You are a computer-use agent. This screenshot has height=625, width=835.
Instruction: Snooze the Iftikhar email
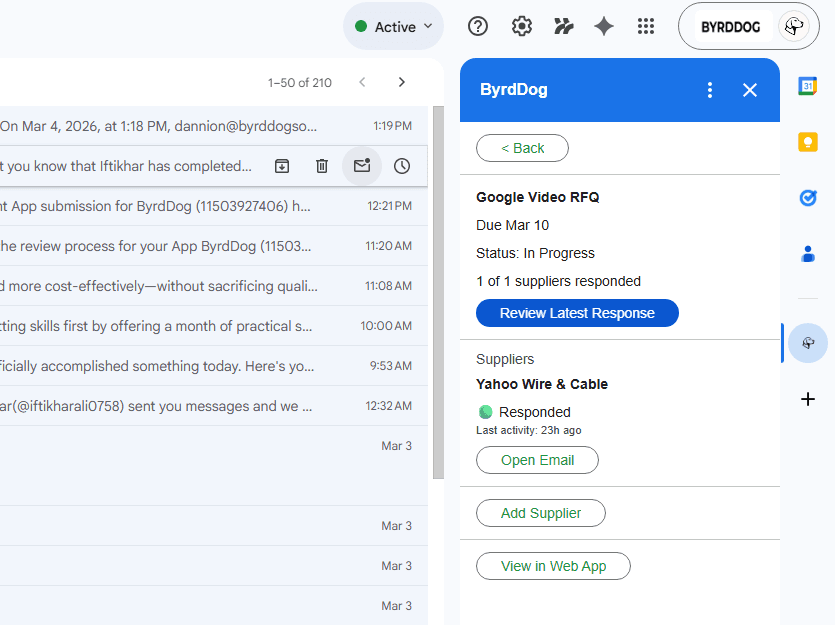402,166
